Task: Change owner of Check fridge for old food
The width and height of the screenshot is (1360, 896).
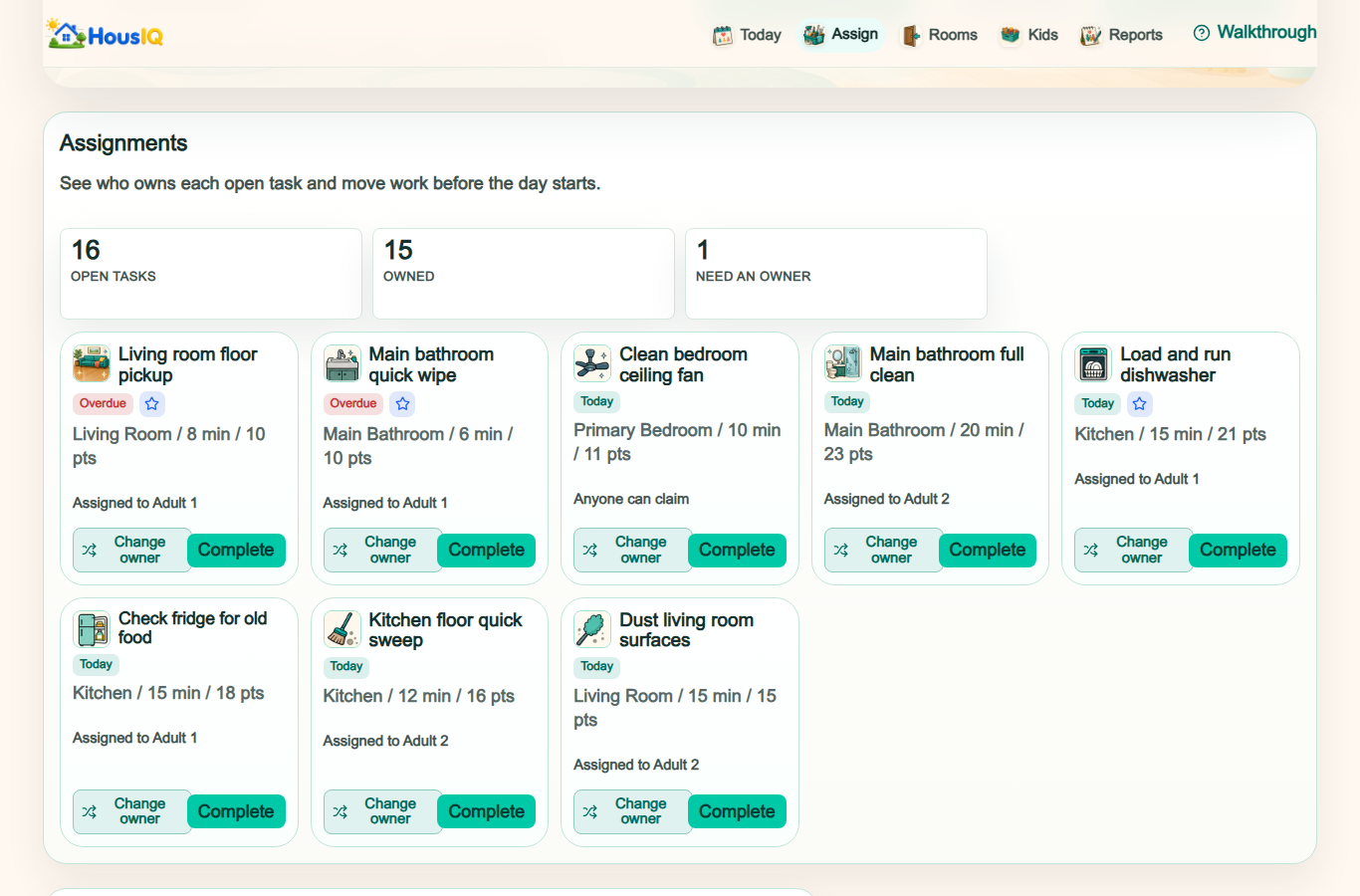Action: pyautogui.click(x=131, y=811)
